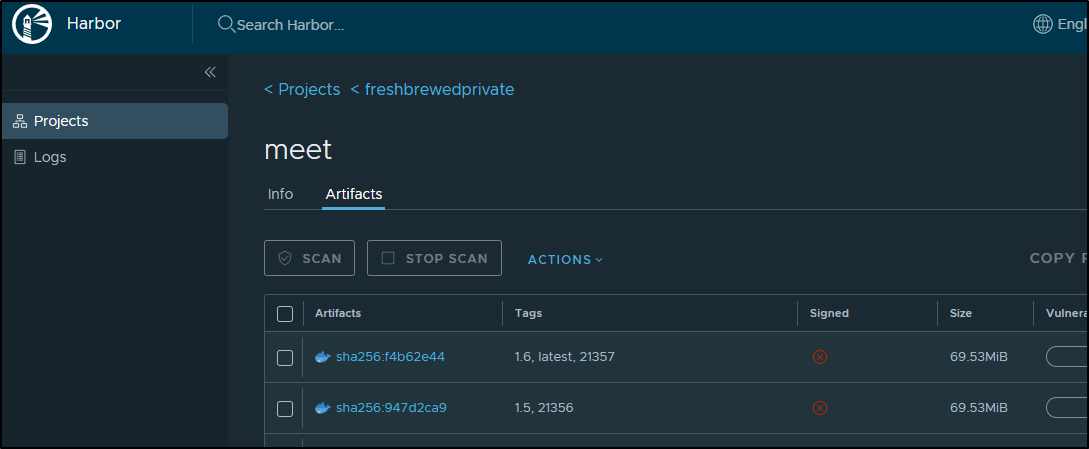Click the Harbor lighthouse logo

33,25
